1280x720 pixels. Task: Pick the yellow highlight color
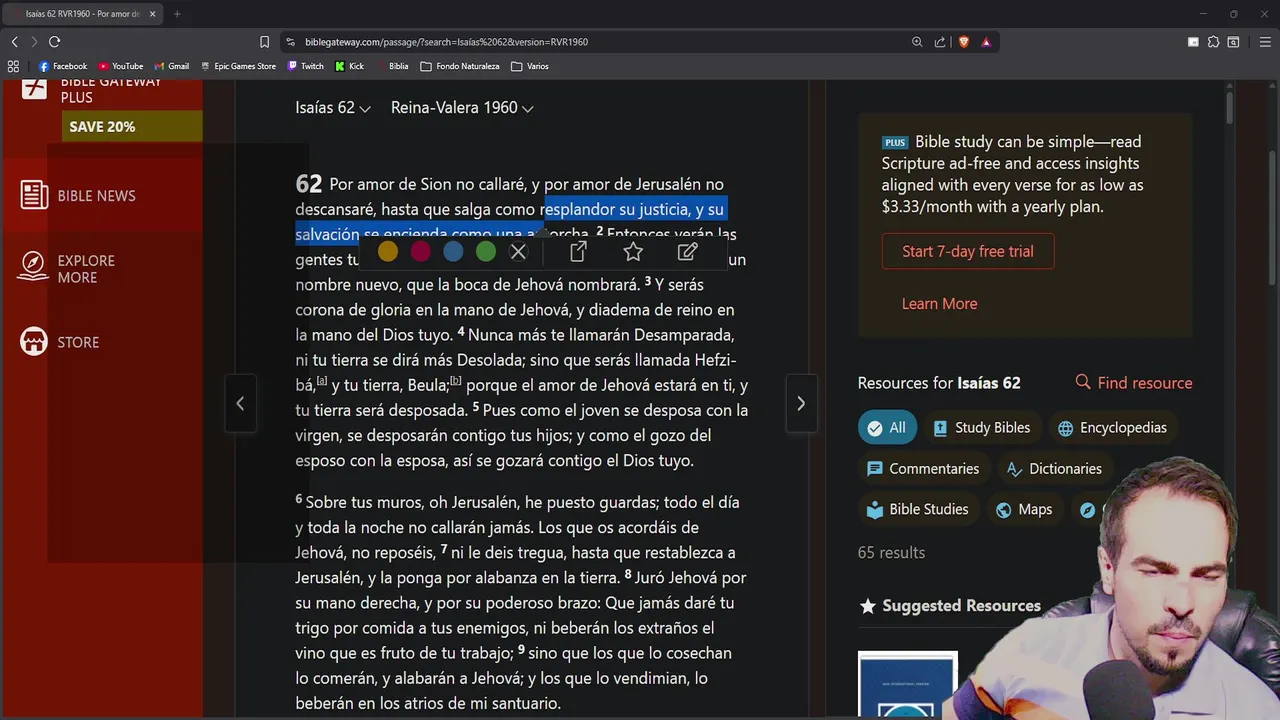388,252
